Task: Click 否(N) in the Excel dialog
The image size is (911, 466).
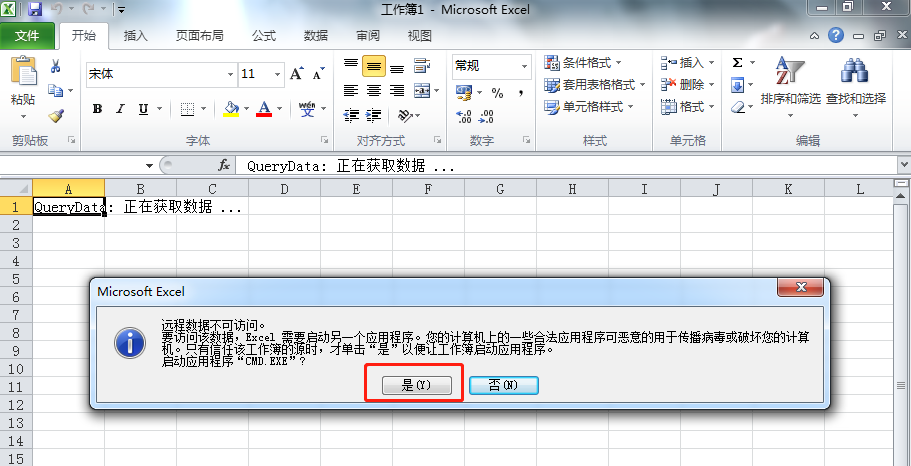Action: tap(504, 385)
